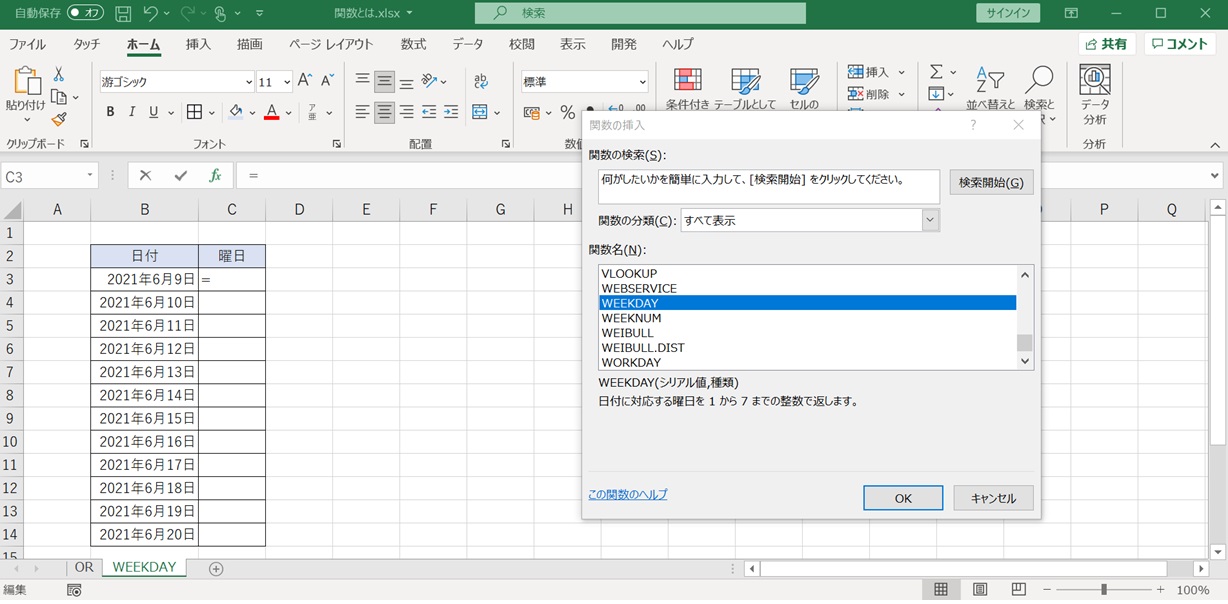The image size is (1228, 604).
Task: Click the Bold formatting icon
Action: (110, 112)
